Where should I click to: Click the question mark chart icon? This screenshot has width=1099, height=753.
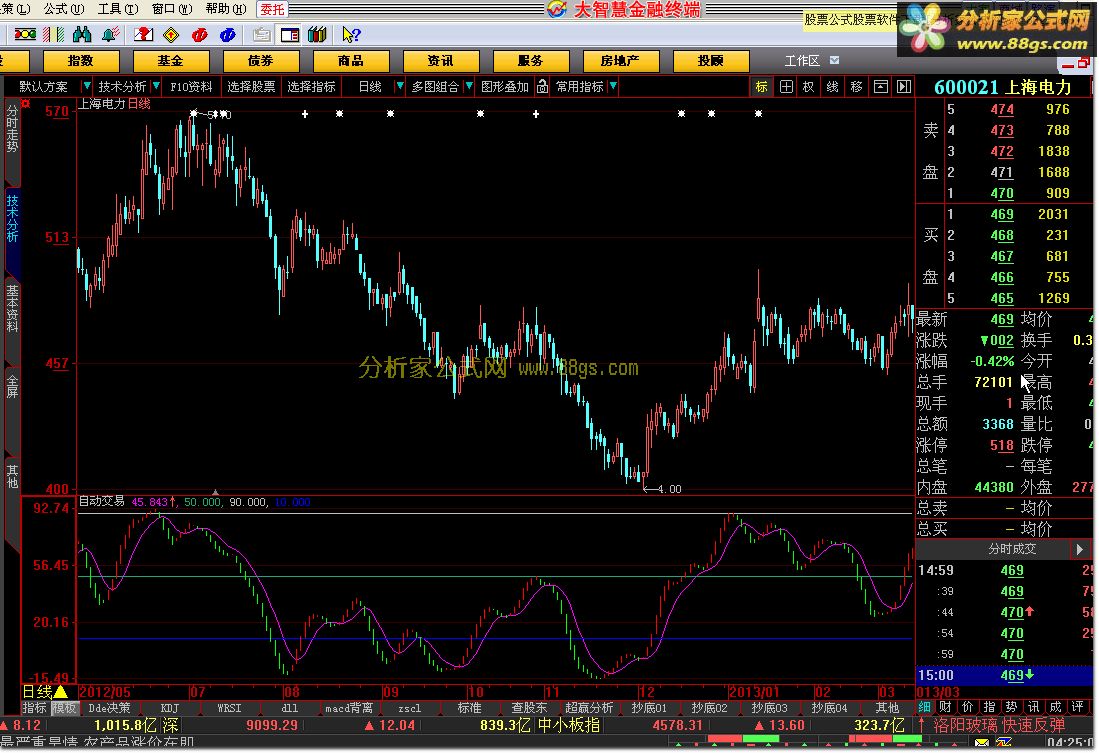143,34
